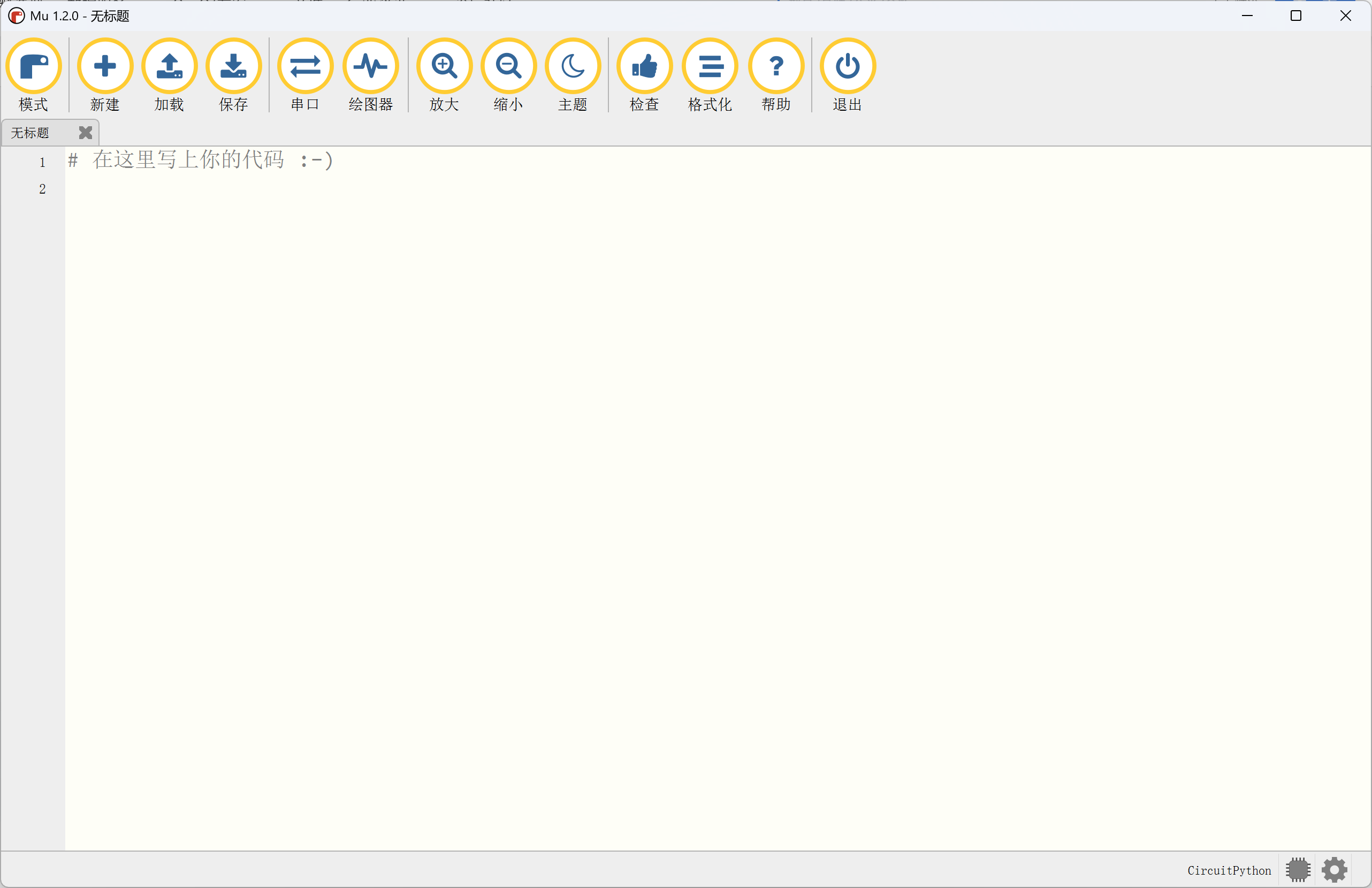Create a new file with 新建

[105, 66]
